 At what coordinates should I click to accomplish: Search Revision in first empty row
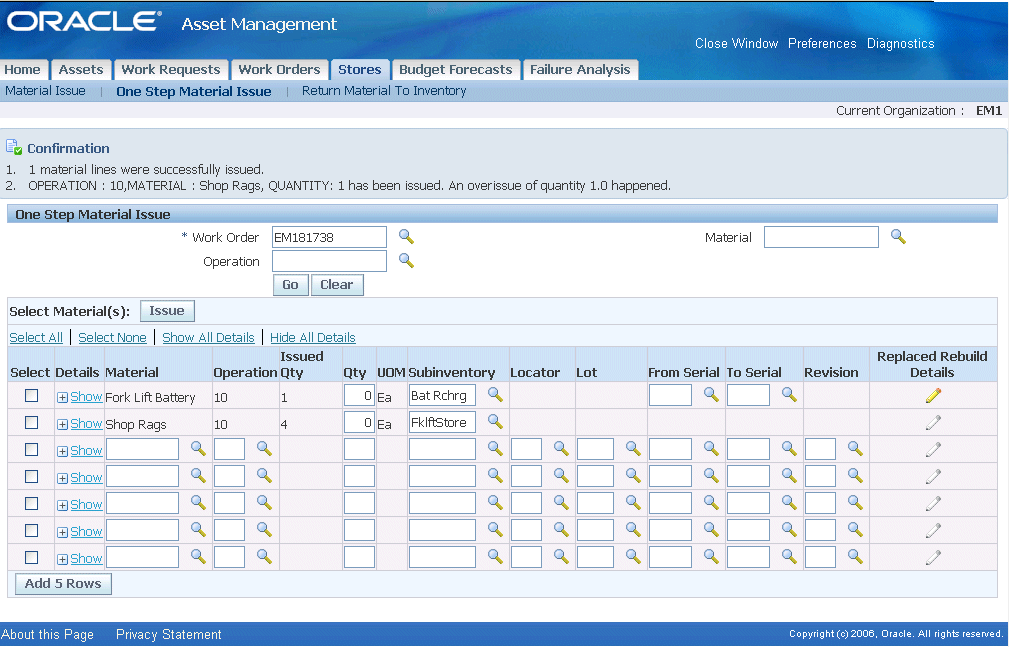coord(855,448)
